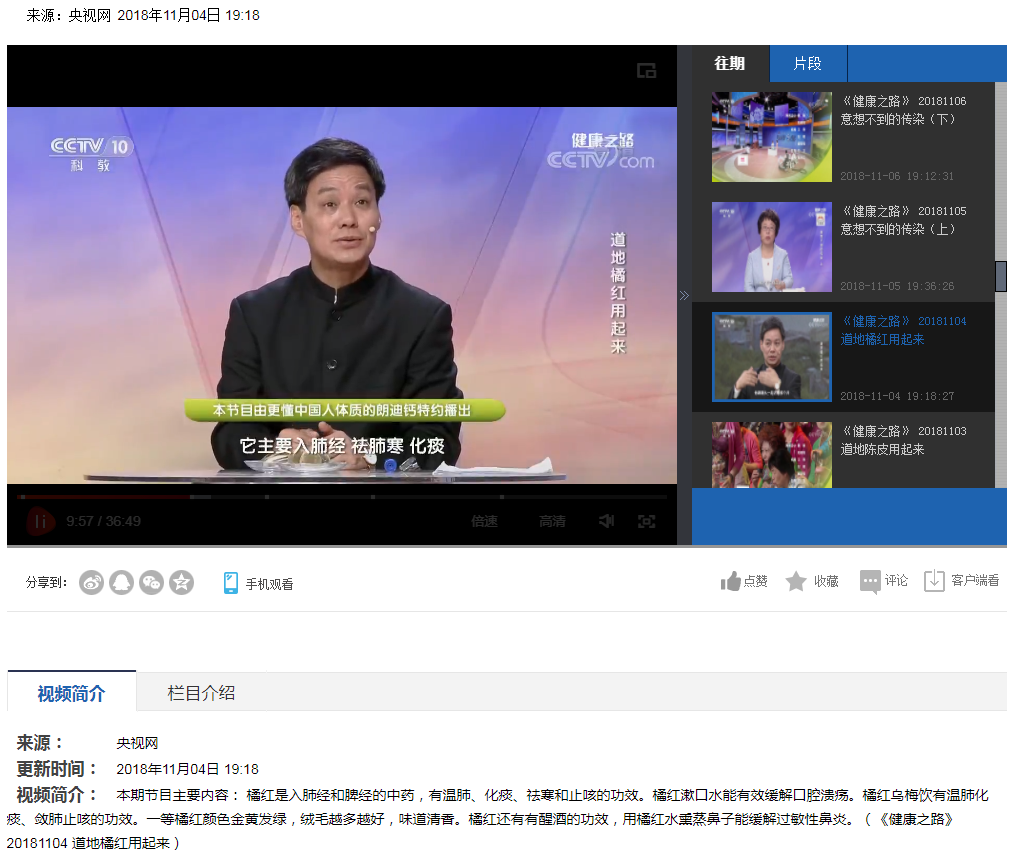Share the video to WeChat
Image resolution: width=1014 pixels, height=865 pixels.
coord(151,583)
